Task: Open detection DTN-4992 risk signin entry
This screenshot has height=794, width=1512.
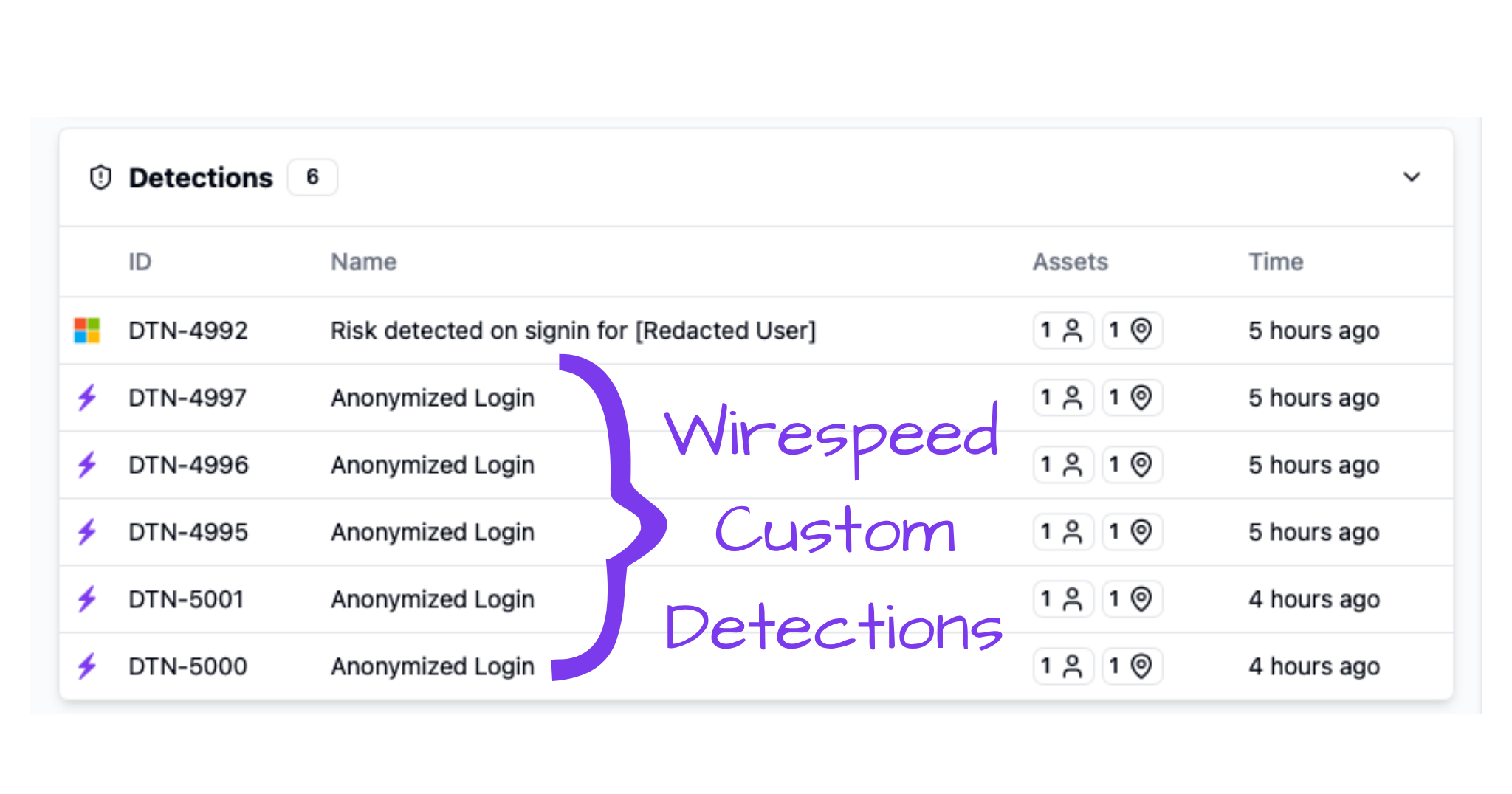Action: (x=572, y=331)
